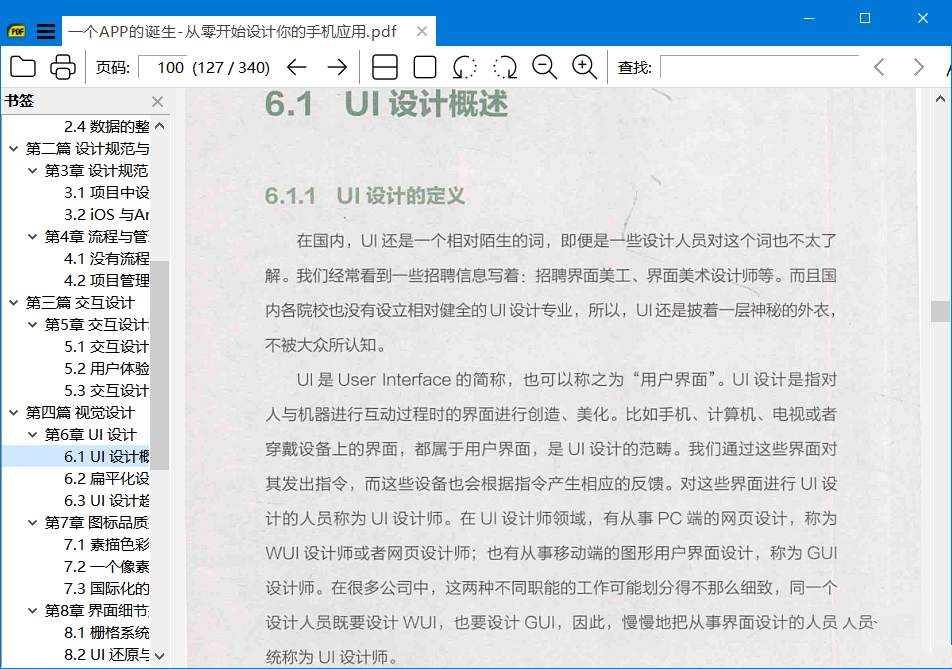Screen dimensions: 952x669
Task: Open a PDF file using the folder icon
Action: (x=22, y=67)
